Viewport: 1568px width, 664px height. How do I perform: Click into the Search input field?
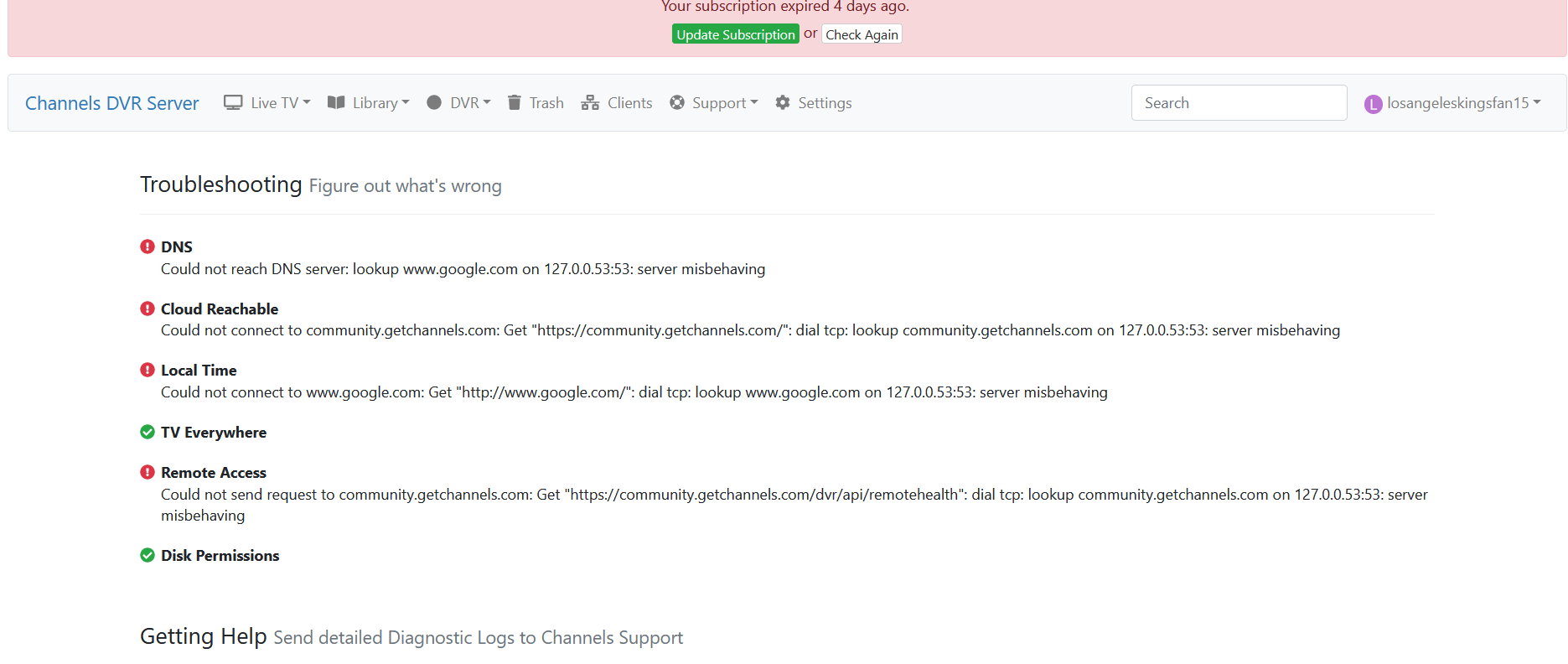(x=1239, y=103)
